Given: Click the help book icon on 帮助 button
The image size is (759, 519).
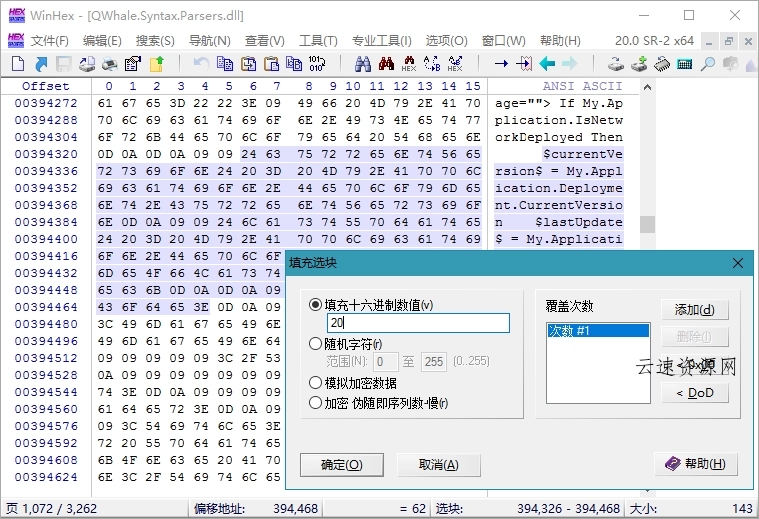Looking at the screenshot, I should pyautogui.click(x=672, y=464).
